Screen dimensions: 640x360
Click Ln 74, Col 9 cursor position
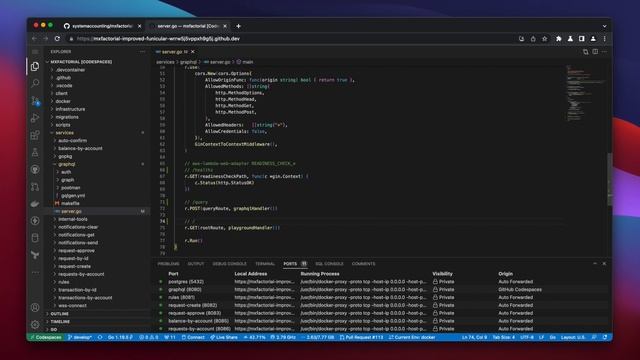[x=474, y=337]
